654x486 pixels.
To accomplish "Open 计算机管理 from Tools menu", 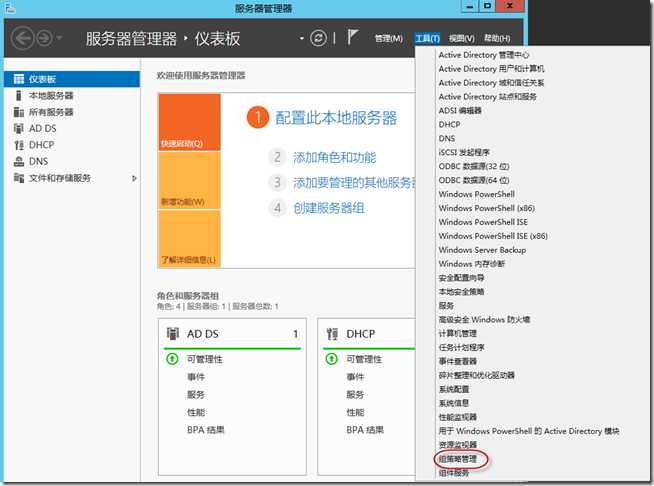I will 458,333.
